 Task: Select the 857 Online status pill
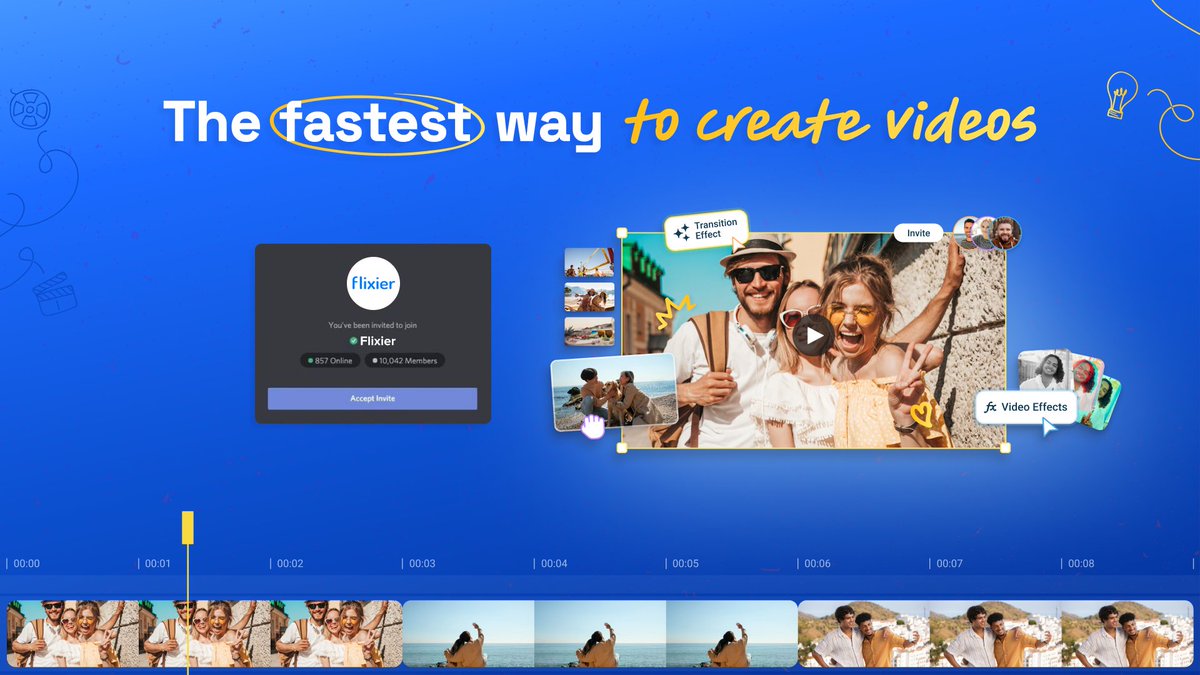click(329, 360)
